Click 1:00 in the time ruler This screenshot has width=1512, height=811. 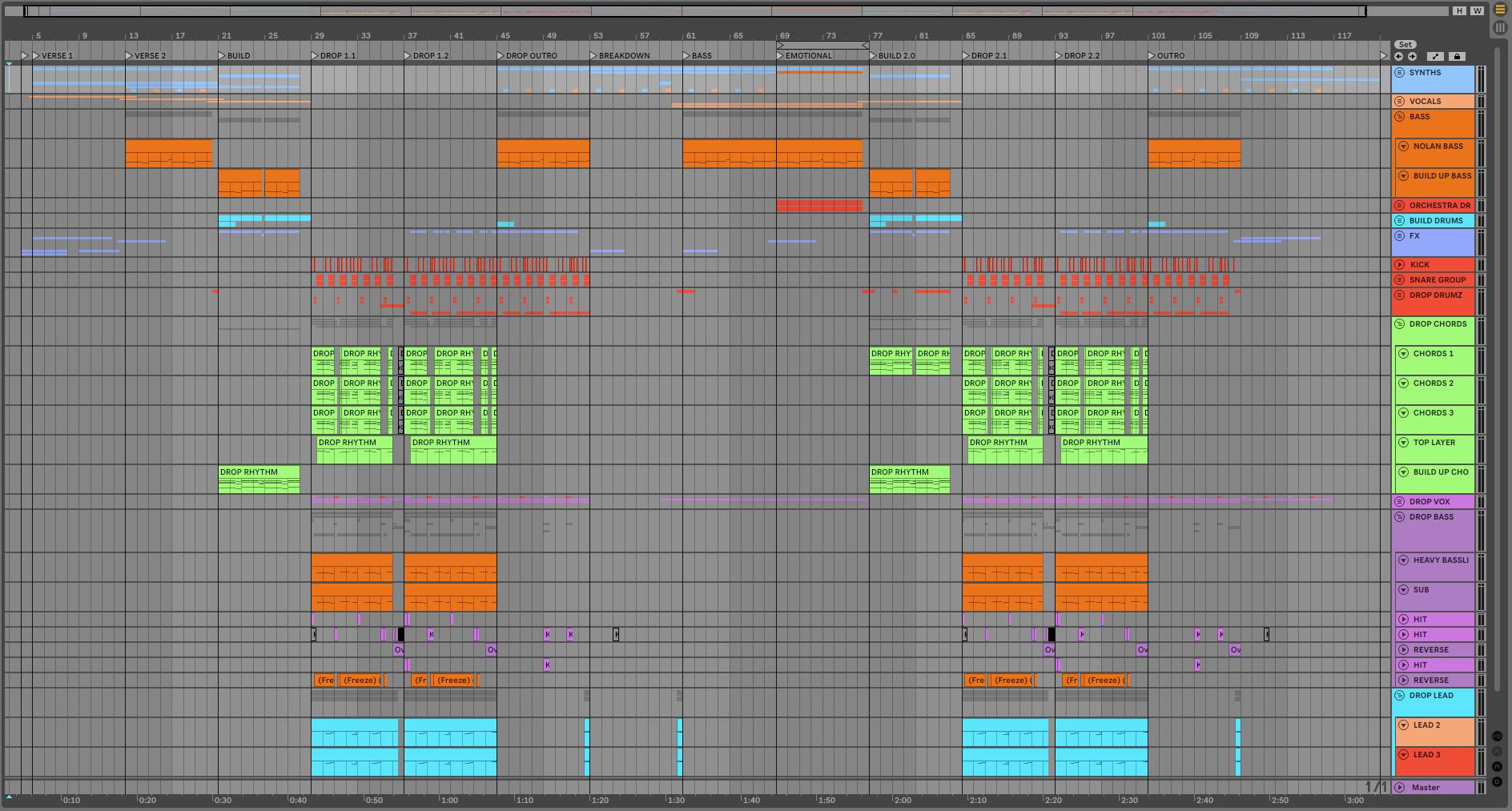tap(449, 800)
